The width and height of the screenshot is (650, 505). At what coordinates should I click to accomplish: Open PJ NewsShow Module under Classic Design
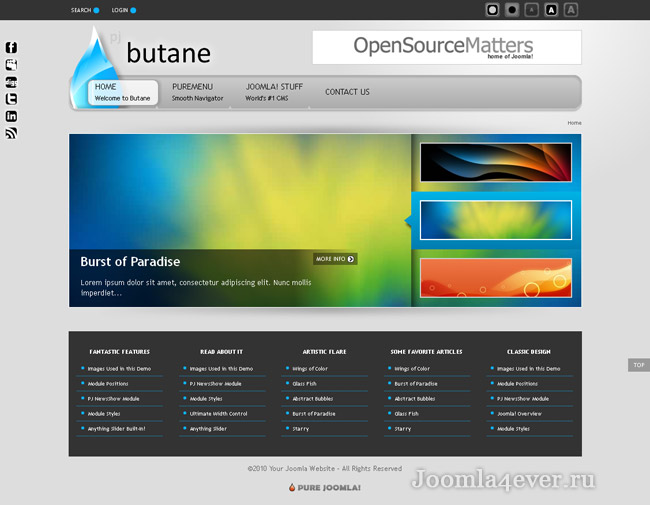(x=523, y=398)
